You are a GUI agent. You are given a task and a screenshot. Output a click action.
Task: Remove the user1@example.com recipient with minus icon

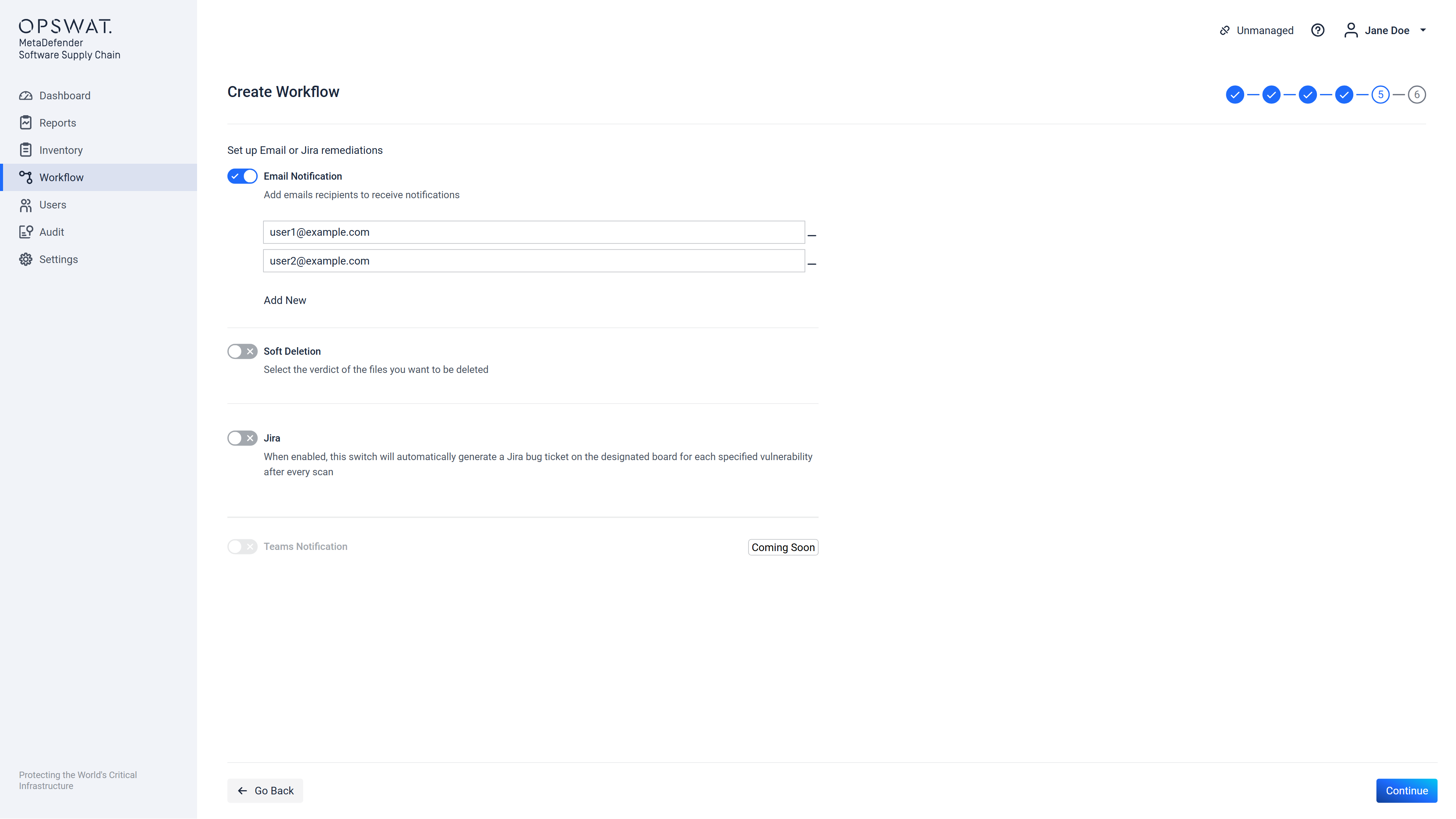click(x=812, y=235)
